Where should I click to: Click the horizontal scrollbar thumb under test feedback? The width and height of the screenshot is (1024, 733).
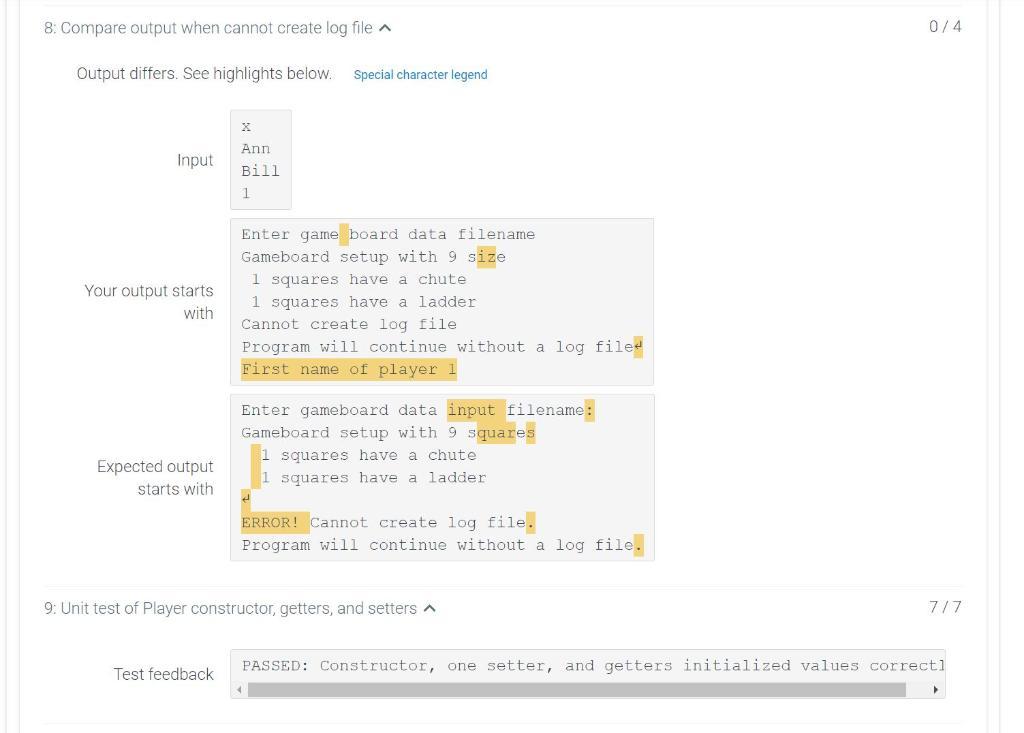click(577, 689)
